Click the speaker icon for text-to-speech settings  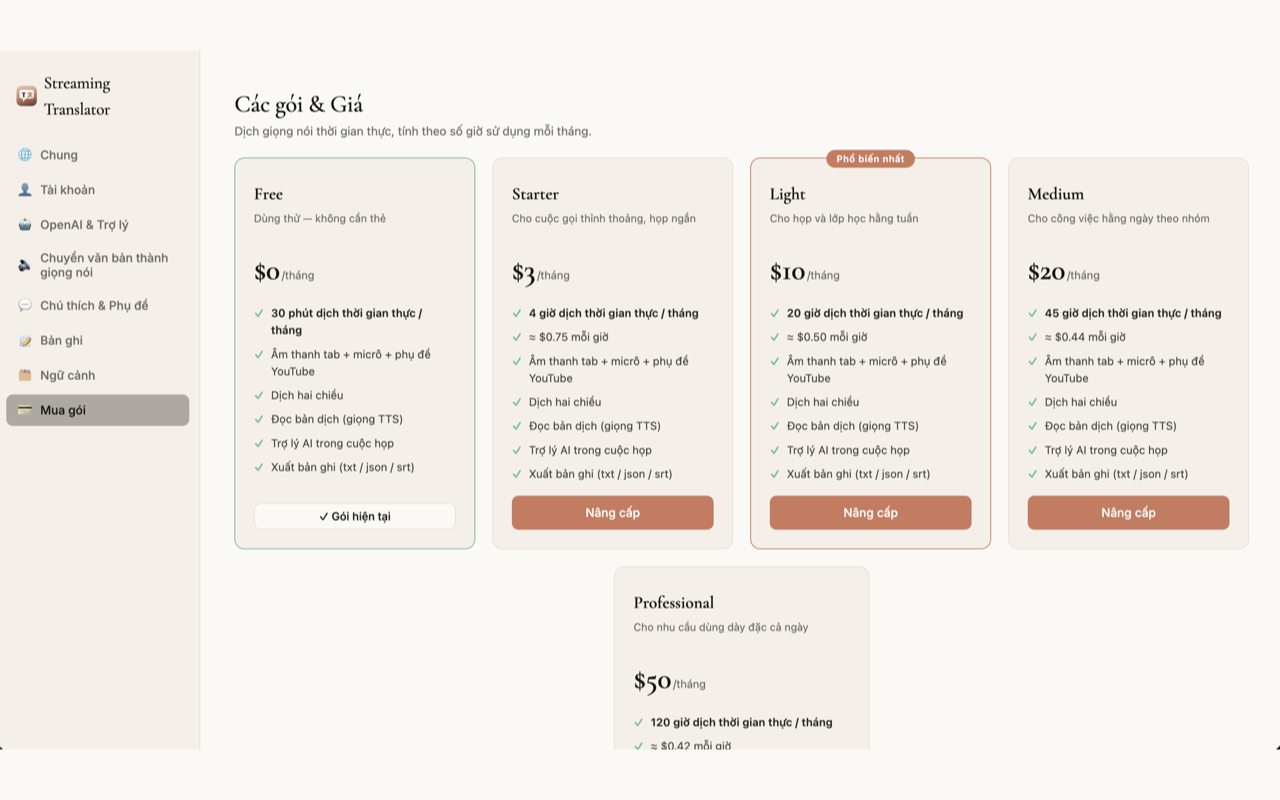[25, 265]
